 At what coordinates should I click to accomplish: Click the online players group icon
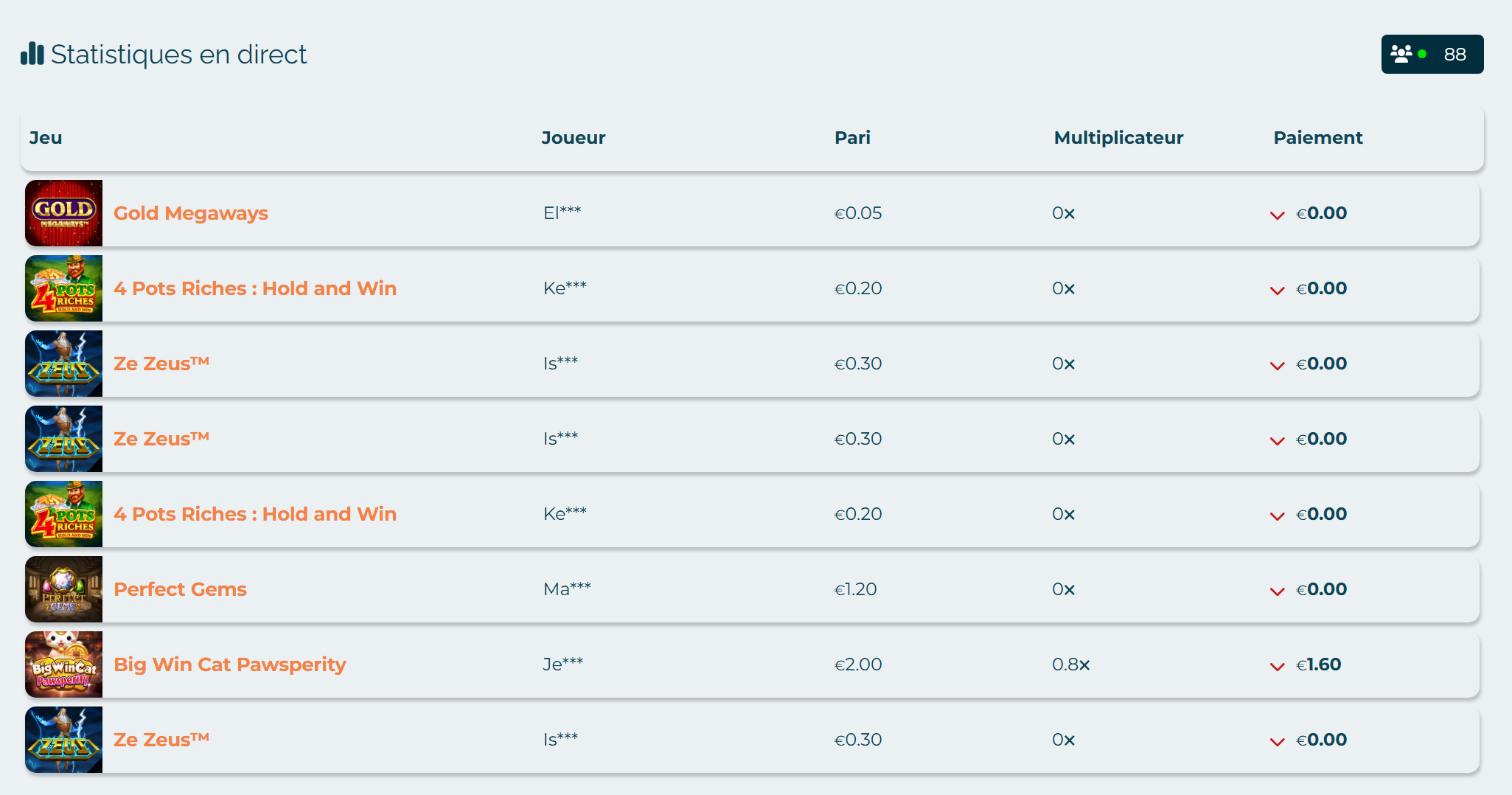[x=1401, y=54]
